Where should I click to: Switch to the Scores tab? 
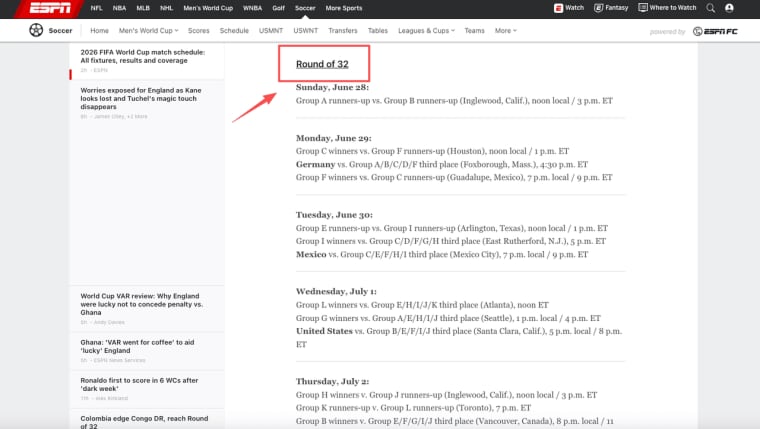199,31
